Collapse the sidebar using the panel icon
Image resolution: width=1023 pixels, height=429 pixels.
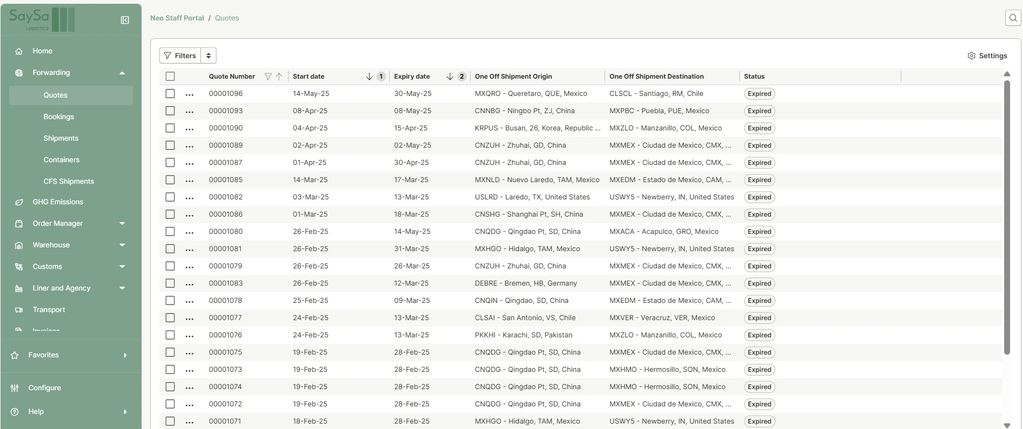coord(125,20)
